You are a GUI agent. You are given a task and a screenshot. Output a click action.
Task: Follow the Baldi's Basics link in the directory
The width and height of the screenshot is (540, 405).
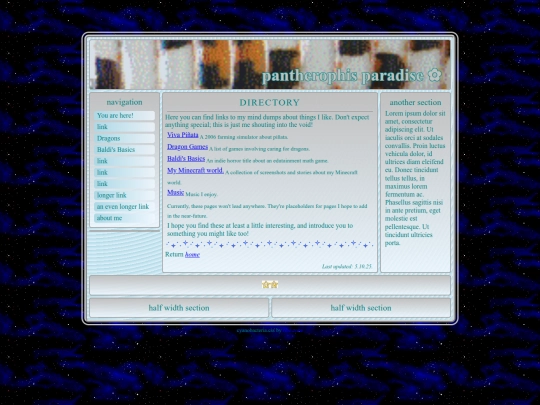[x=186, y=158]
